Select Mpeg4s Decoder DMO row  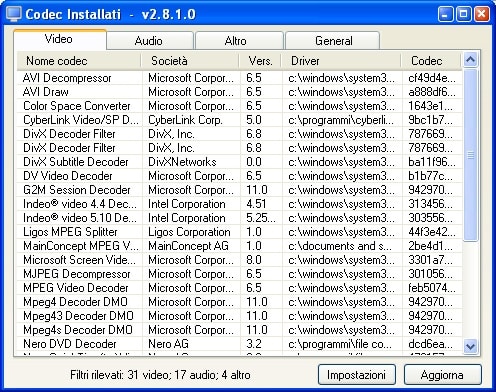pos(239,330)
